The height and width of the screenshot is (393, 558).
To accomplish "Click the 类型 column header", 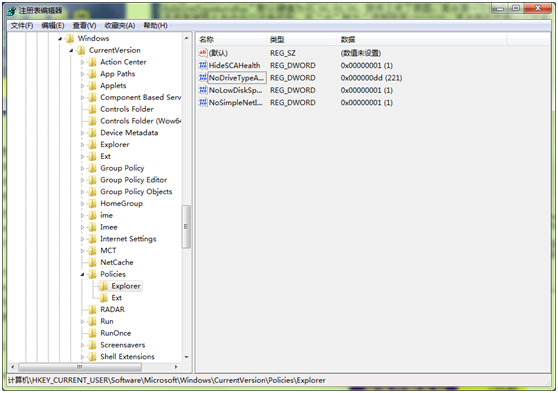I will tap(302, 40).
